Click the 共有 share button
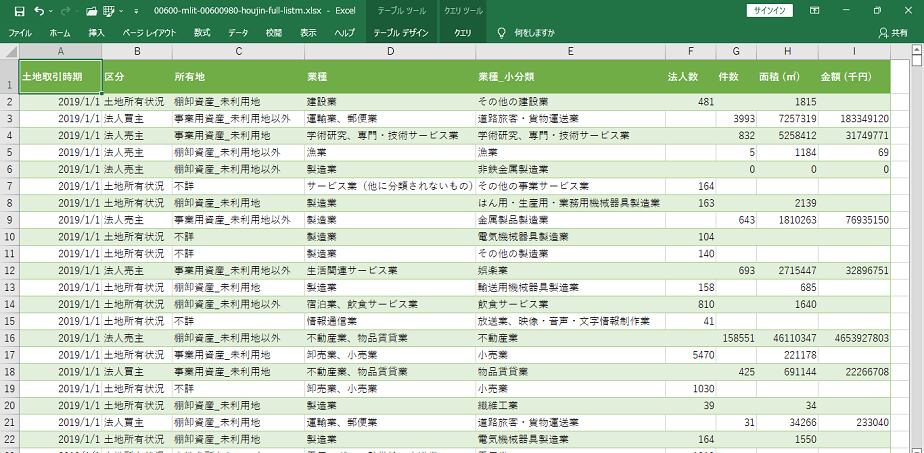924x453 pixels. [x=893, y=33]
